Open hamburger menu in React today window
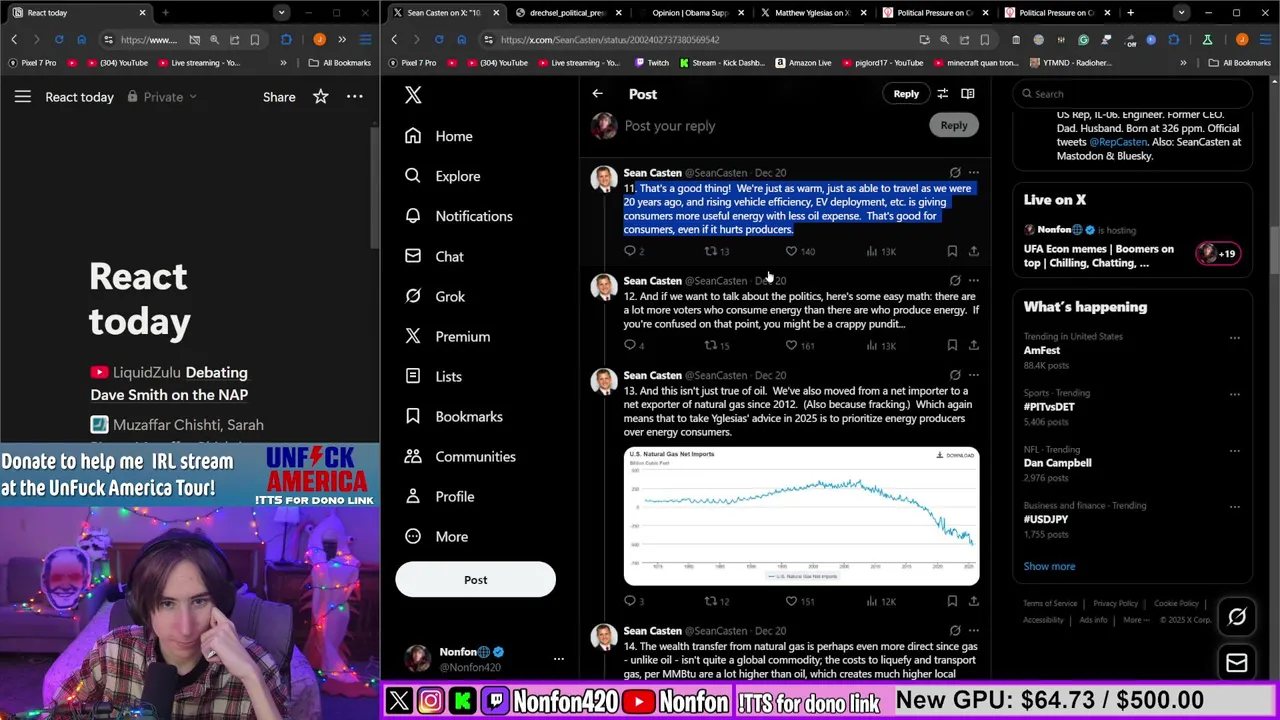The image size is (1280, 720). pyautogui.click(x=22, y=97)
